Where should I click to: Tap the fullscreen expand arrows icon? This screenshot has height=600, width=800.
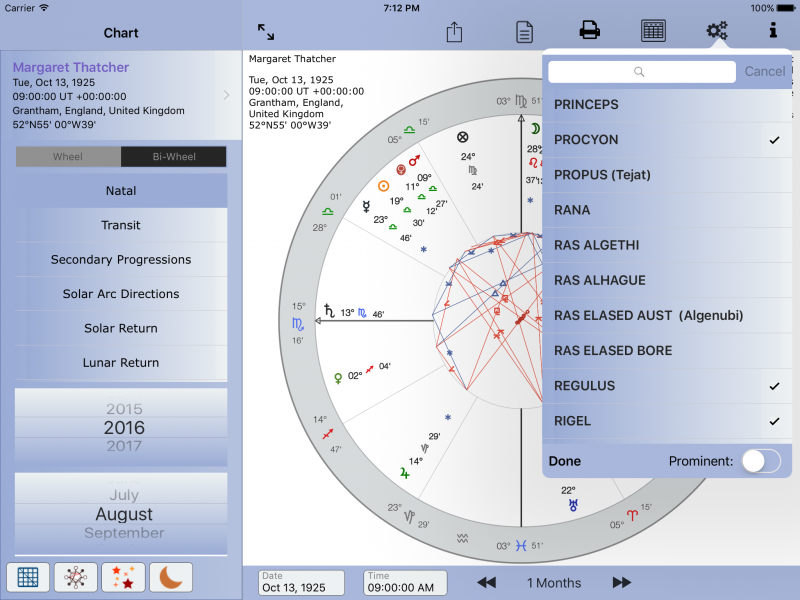(x=266, y=32)
